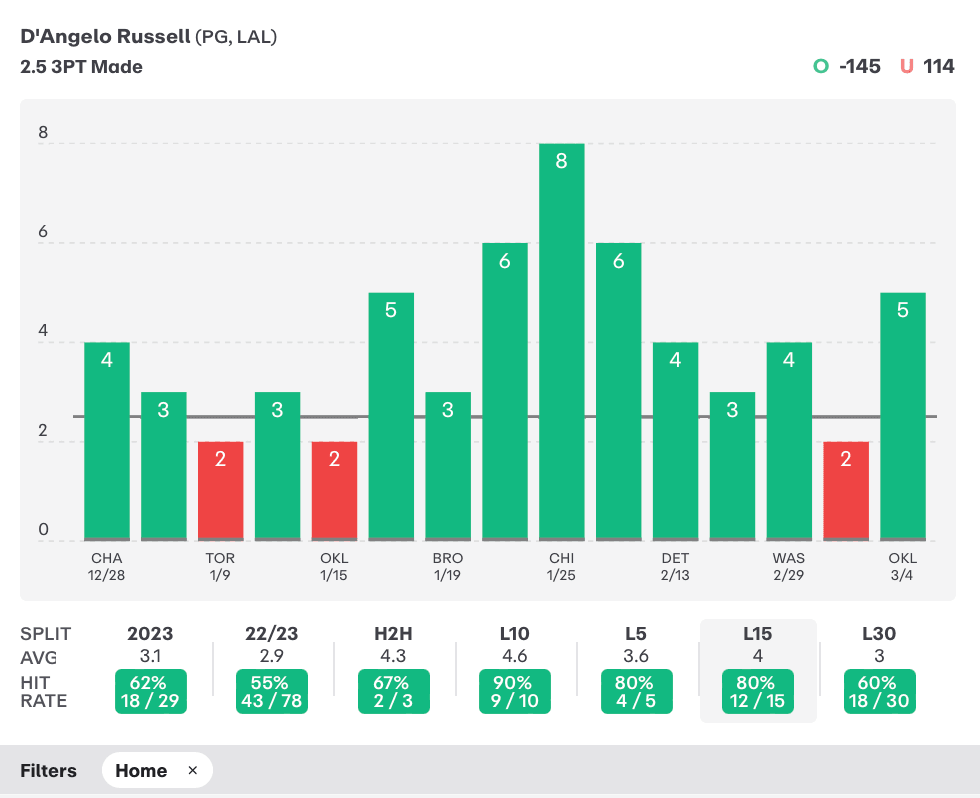Click the 67% 2/3 hit rate badge
This screenshot has height=798, width=980.
tap(394, 691)
